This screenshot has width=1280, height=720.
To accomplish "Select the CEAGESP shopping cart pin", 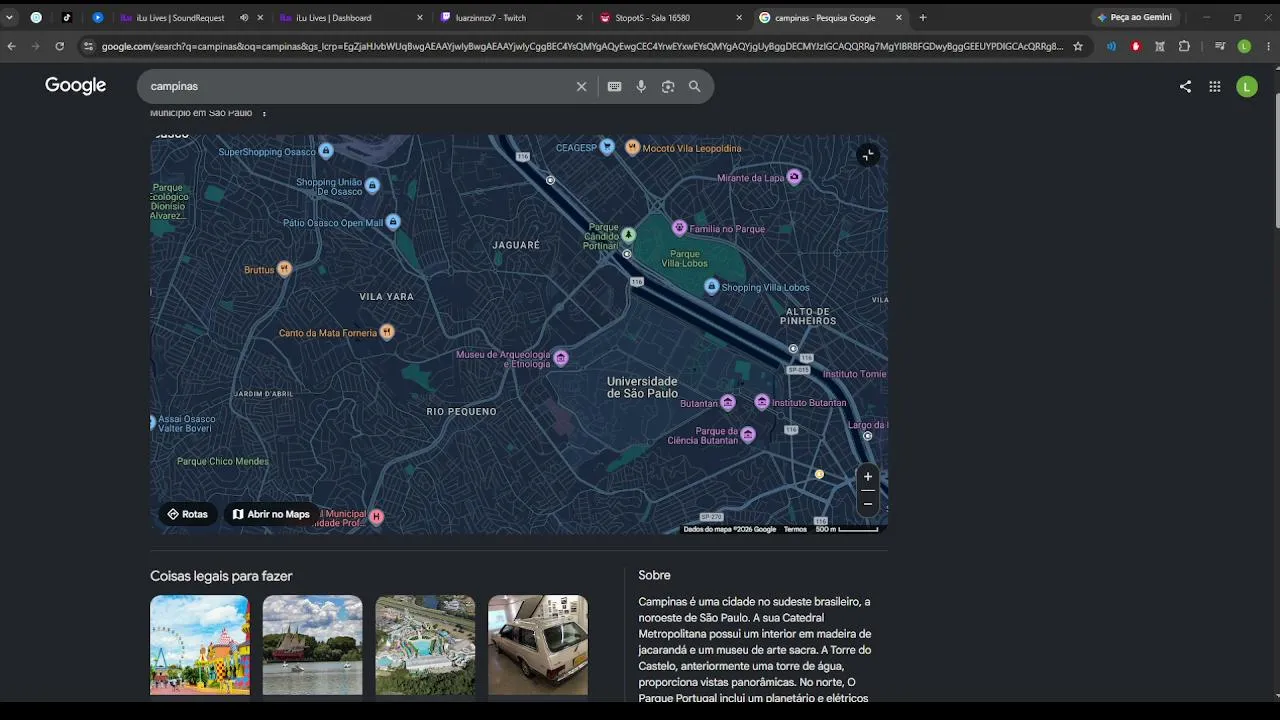I will [606, 147].
